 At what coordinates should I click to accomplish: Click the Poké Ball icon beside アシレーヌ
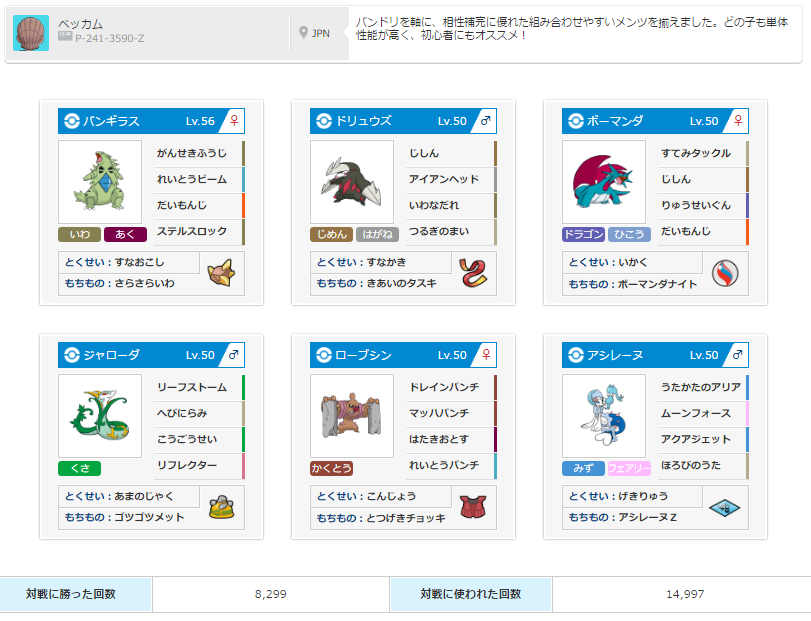tap(576, 355)
